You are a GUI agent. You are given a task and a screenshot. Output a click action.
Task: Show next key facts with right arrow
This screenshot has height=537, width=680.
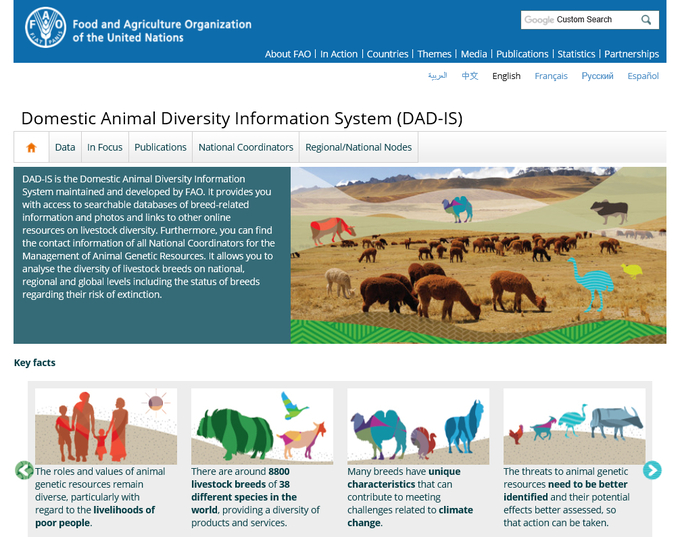[x=652, y=470]
